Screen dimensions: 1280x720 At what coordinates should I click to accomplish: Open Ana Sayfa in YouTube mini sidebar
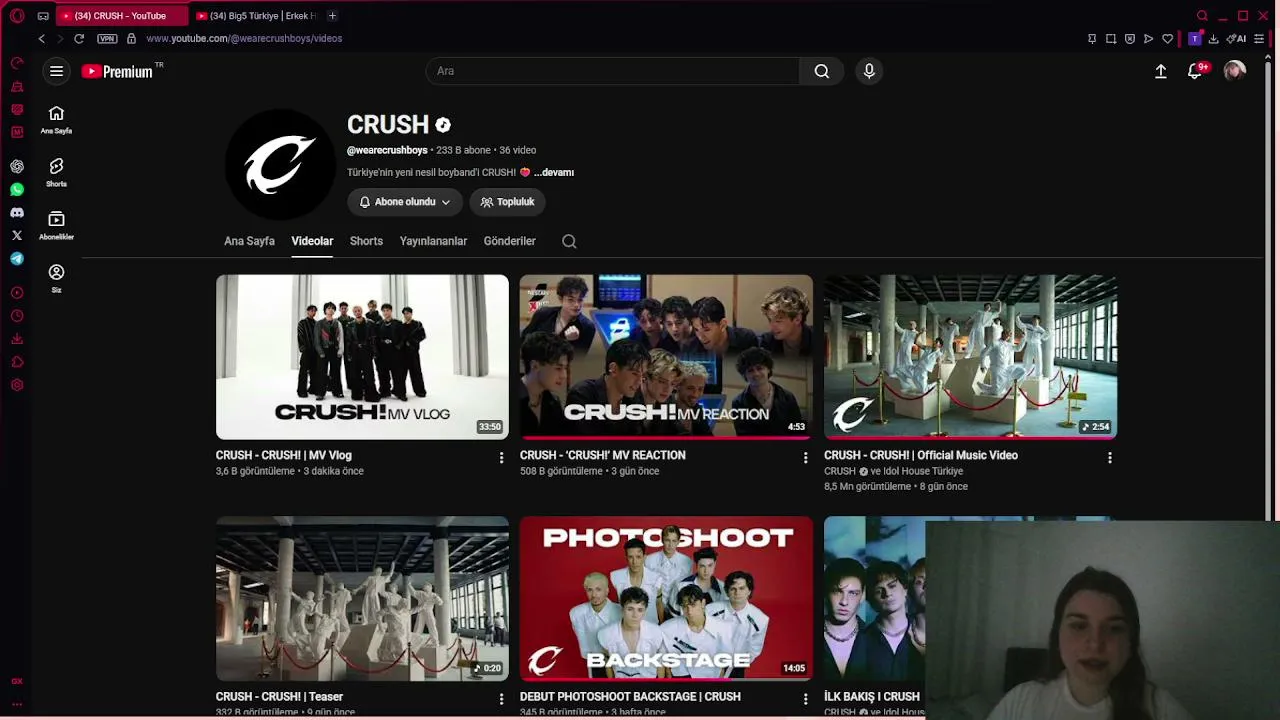(56, 119)
